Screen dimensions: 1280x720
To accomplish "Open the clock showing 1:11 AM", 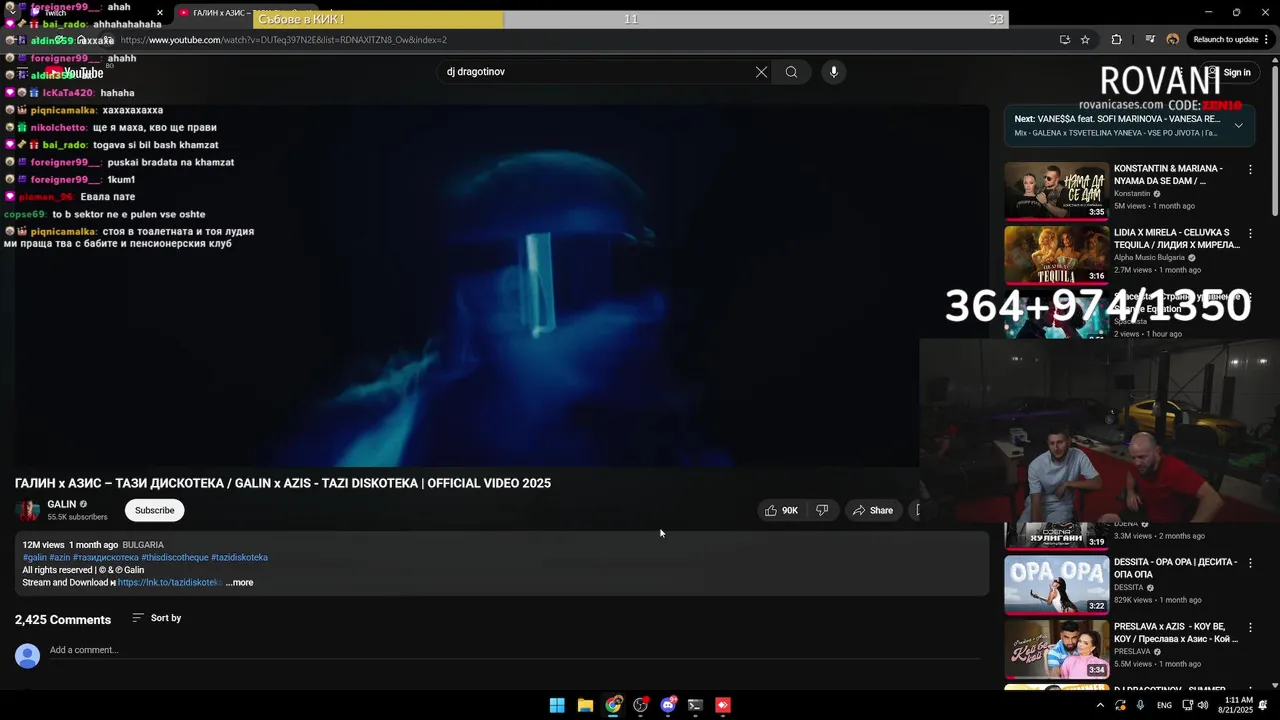I will click(1237, 705).
